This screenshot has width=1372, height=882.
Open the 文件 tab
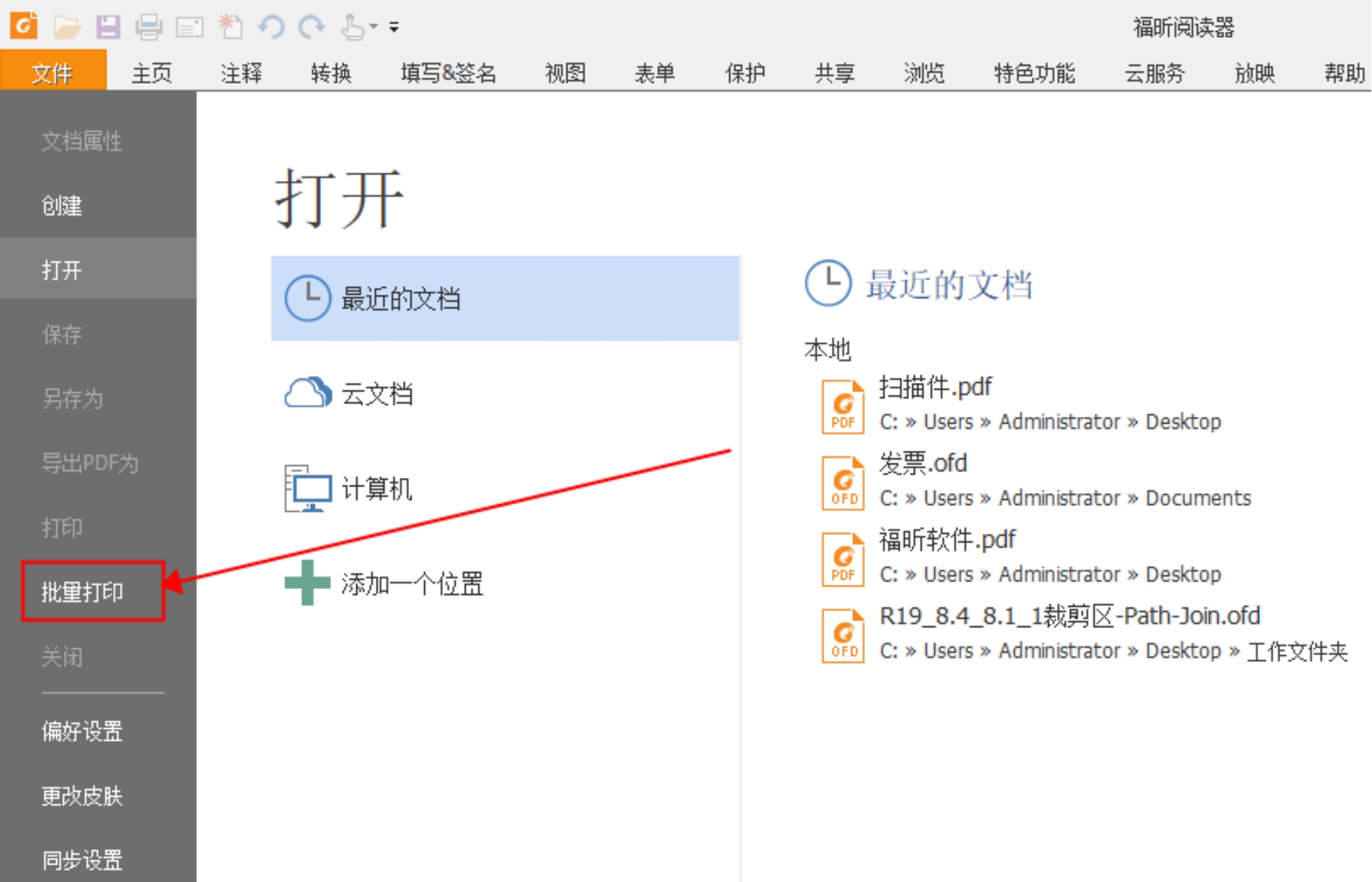pos(53,72)
